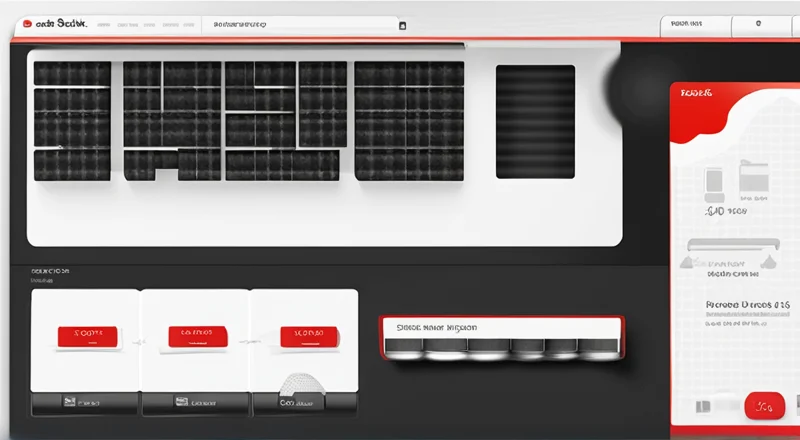Click the red button in the second card
800x440 pixels.
coord(198,334)
